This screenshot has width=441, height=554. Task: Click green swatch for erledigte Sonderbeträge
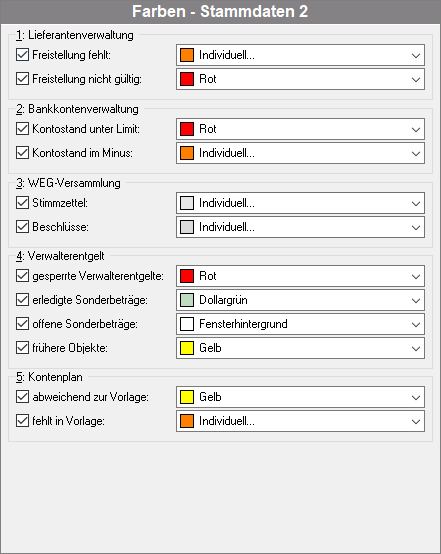pos(187,300)
